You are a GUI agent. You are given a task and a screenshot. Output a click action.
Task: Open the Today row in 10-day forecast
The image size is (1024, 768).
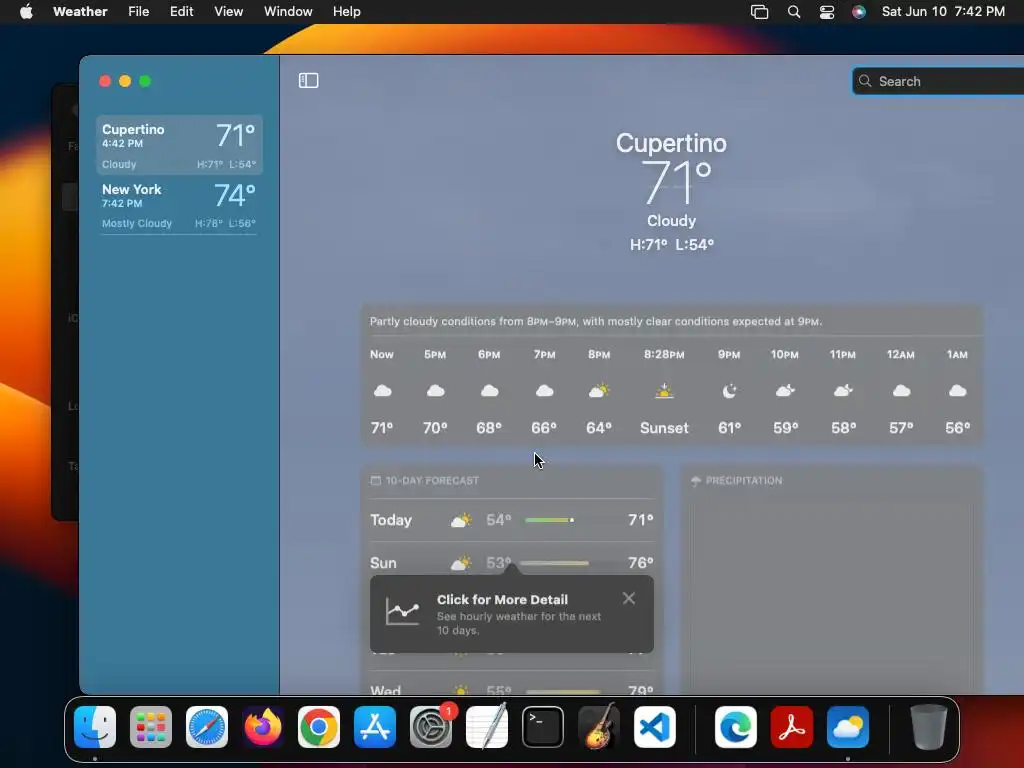(511, 520)
